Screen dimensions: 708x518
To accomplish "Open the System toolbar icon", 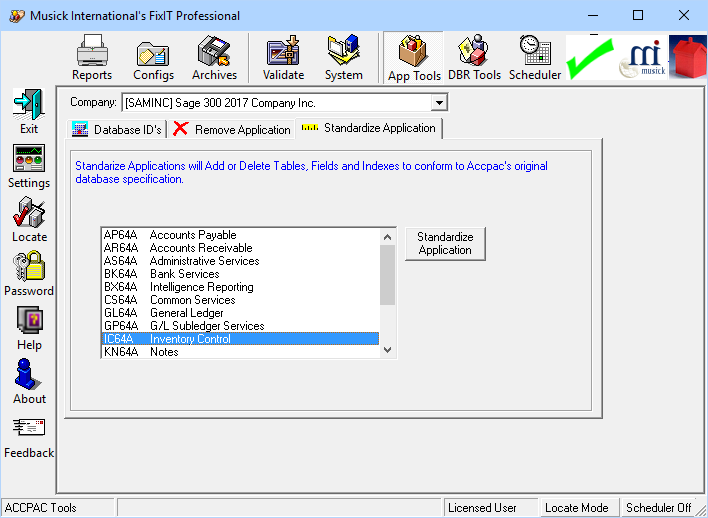I will 344,57.
